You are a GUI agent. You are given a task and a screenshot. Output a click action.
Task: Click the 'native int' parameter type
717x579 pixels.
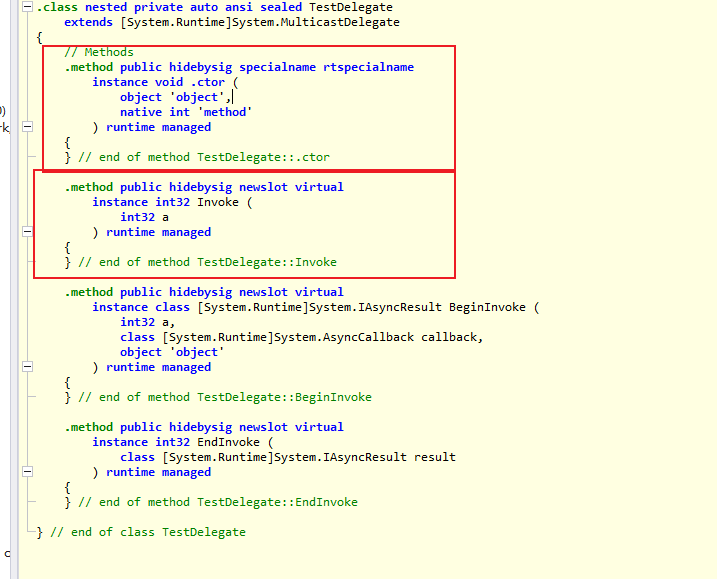click(x=155, y=113)
